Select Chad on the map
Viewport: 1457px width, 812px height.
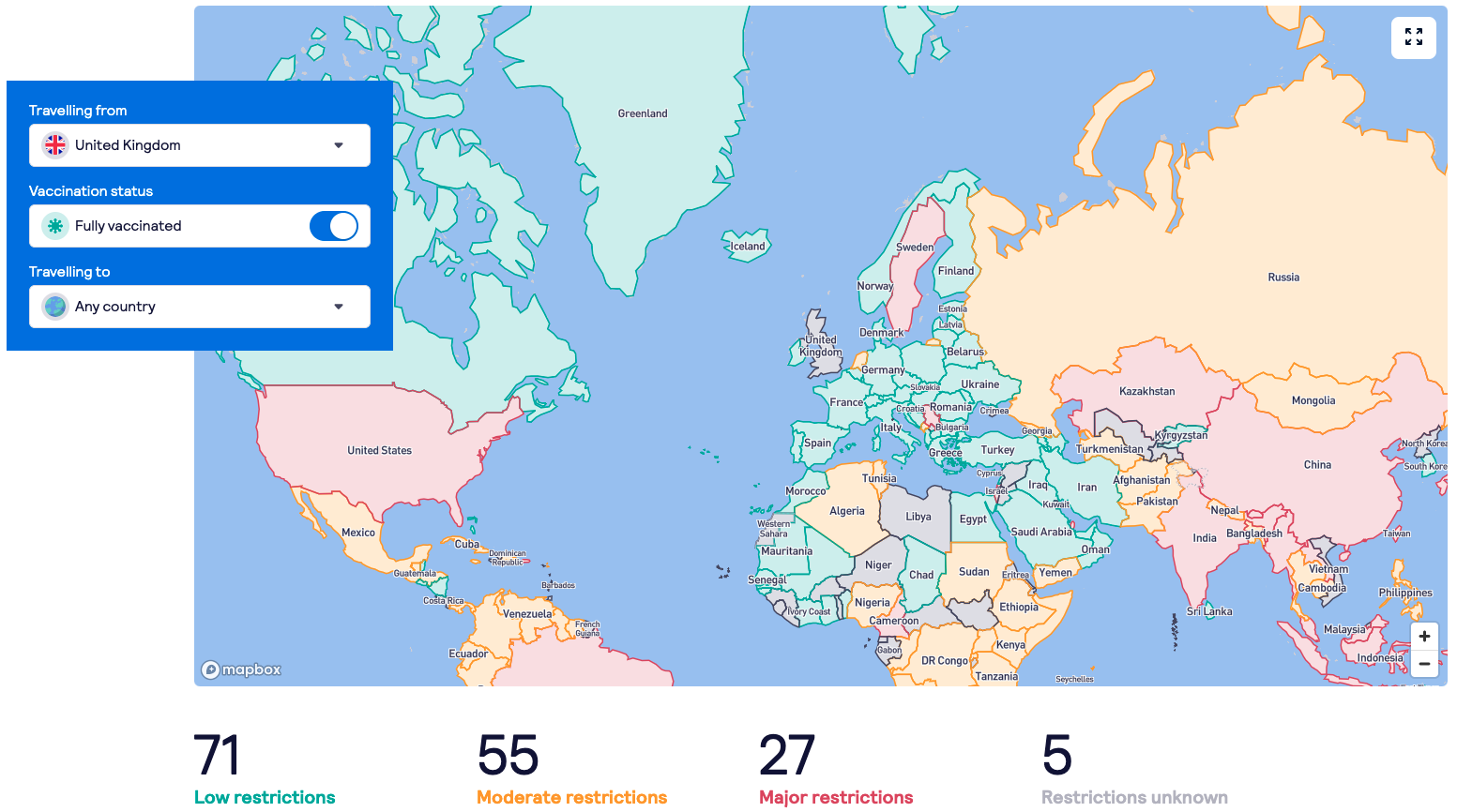[921, 576]
